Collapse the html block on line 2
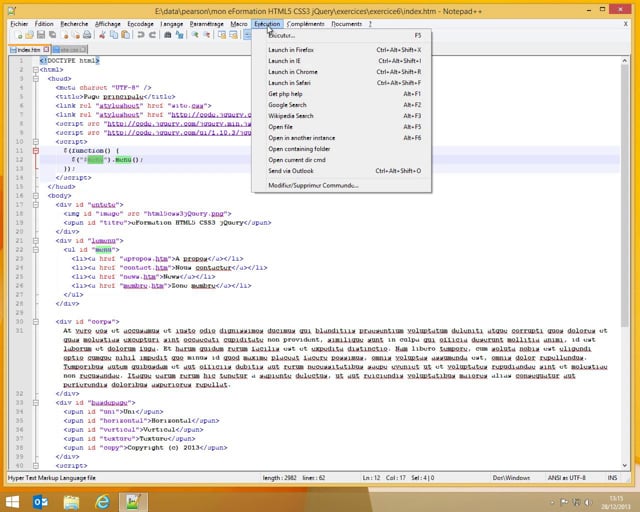The height and width of the screenshot is (512, 640). pyautogui.click(x=36, y=70)
